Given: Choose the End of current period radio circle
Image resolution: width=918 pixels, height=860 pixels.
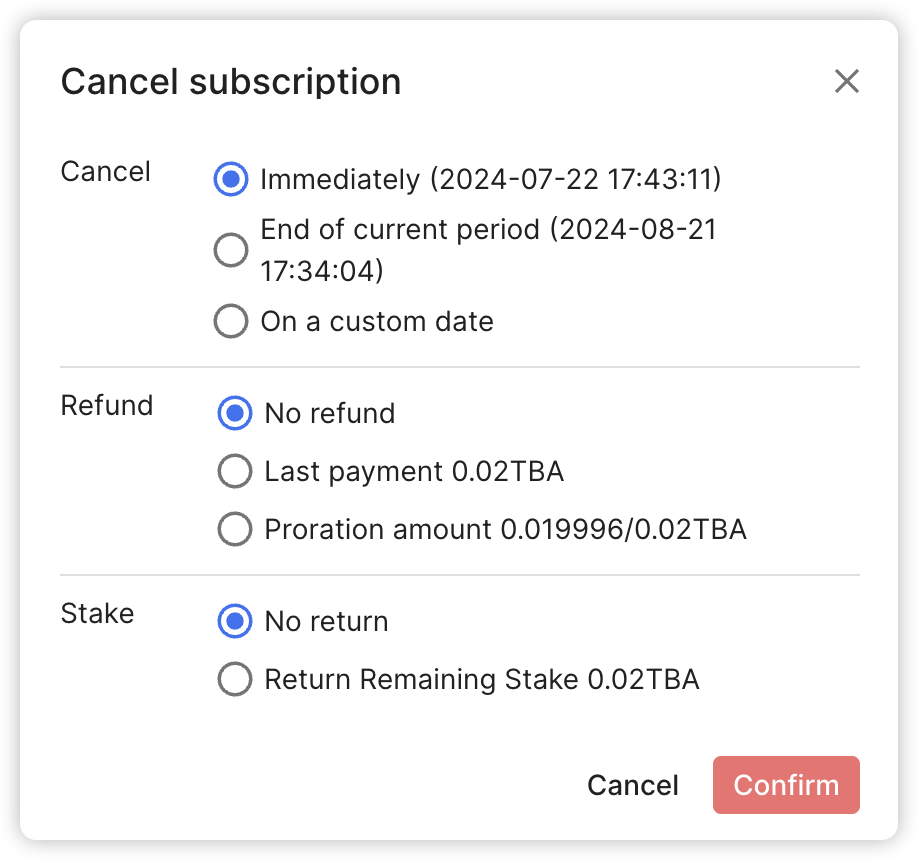Looking at the screenshot, I should (x=231, y=250).
